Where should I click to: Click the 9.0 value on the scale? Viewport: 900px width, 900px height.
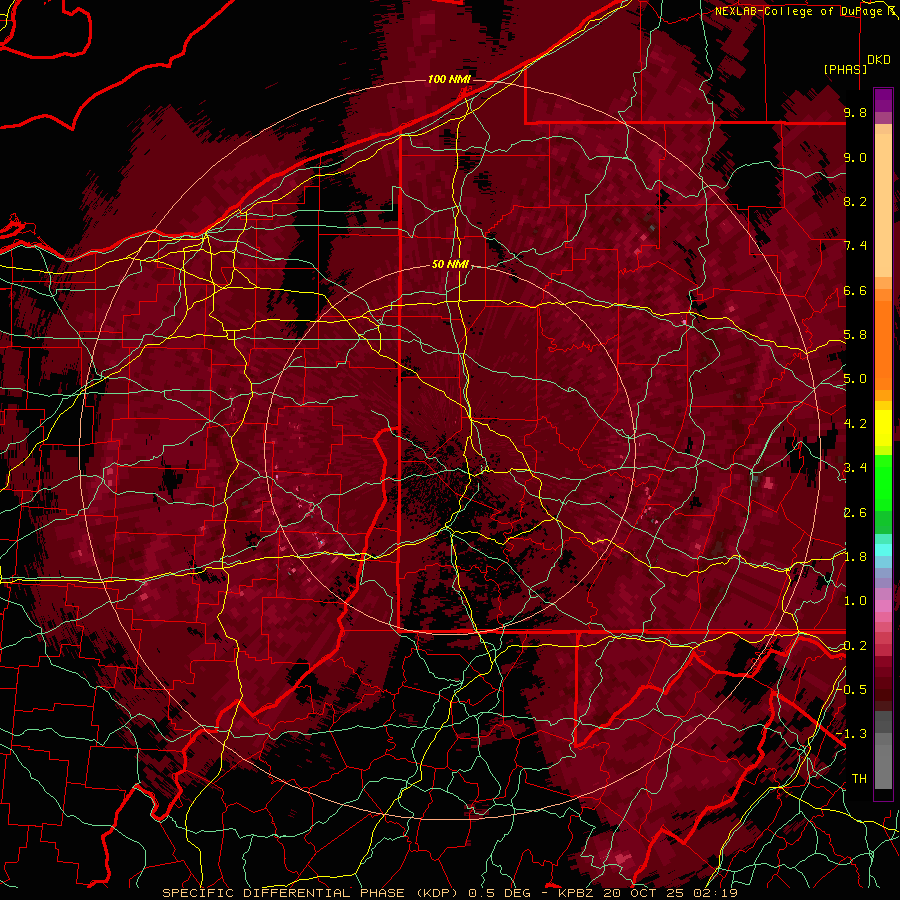pyautogui.click(x=855, y=157)
